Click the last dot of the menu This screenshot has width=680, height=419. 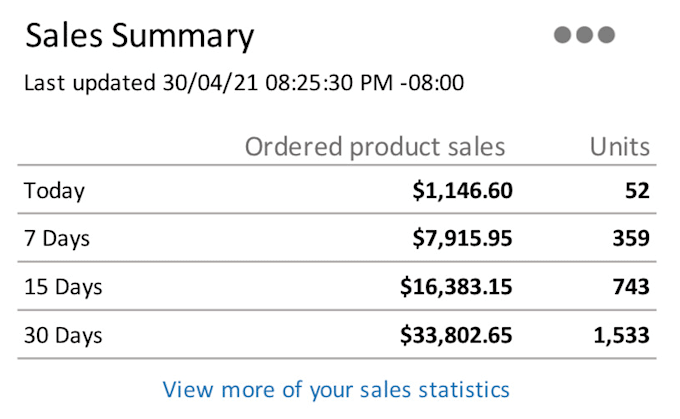click(606, 35)
